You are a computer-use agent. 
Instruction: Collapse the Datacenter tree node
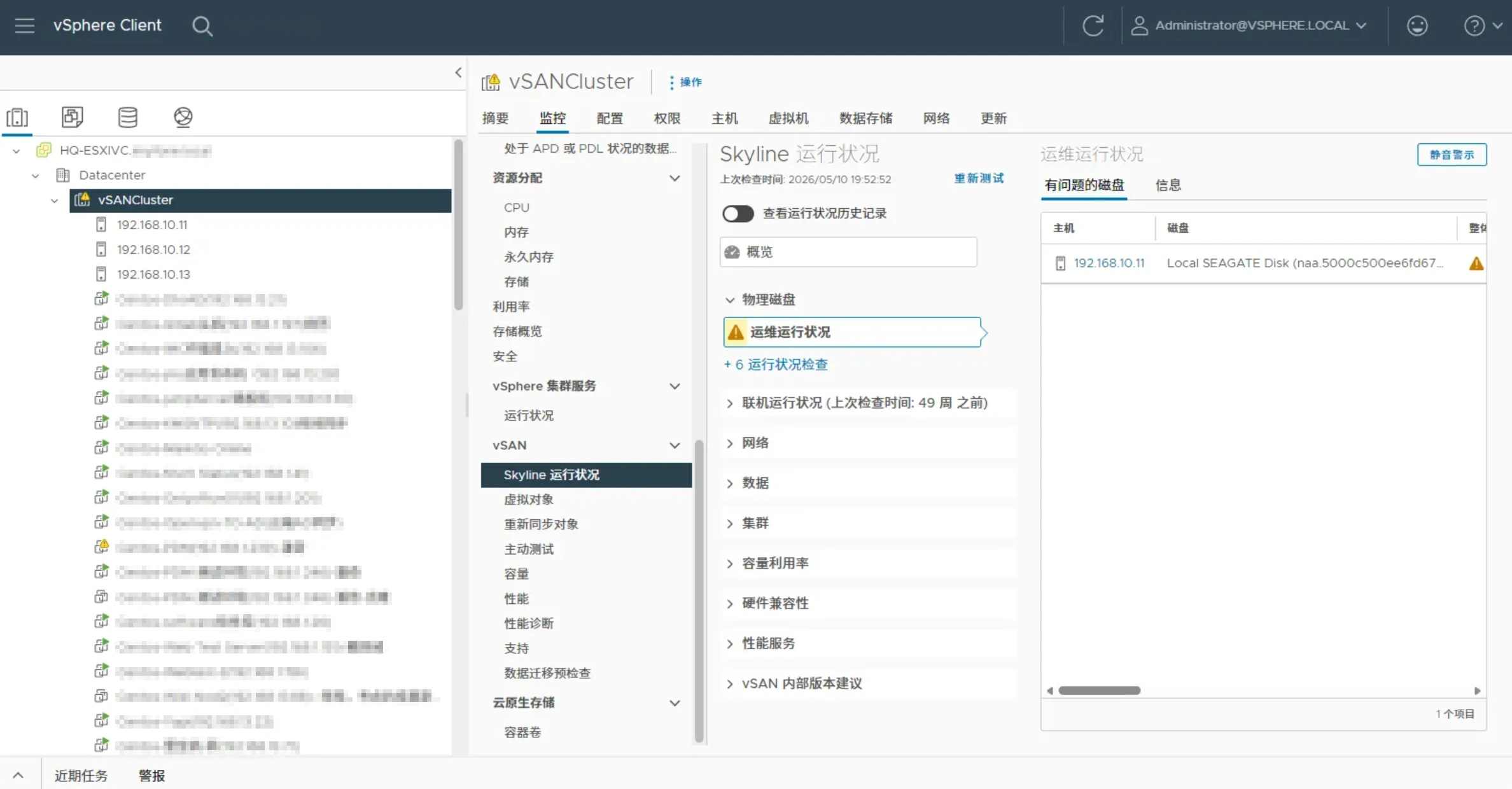36,176
